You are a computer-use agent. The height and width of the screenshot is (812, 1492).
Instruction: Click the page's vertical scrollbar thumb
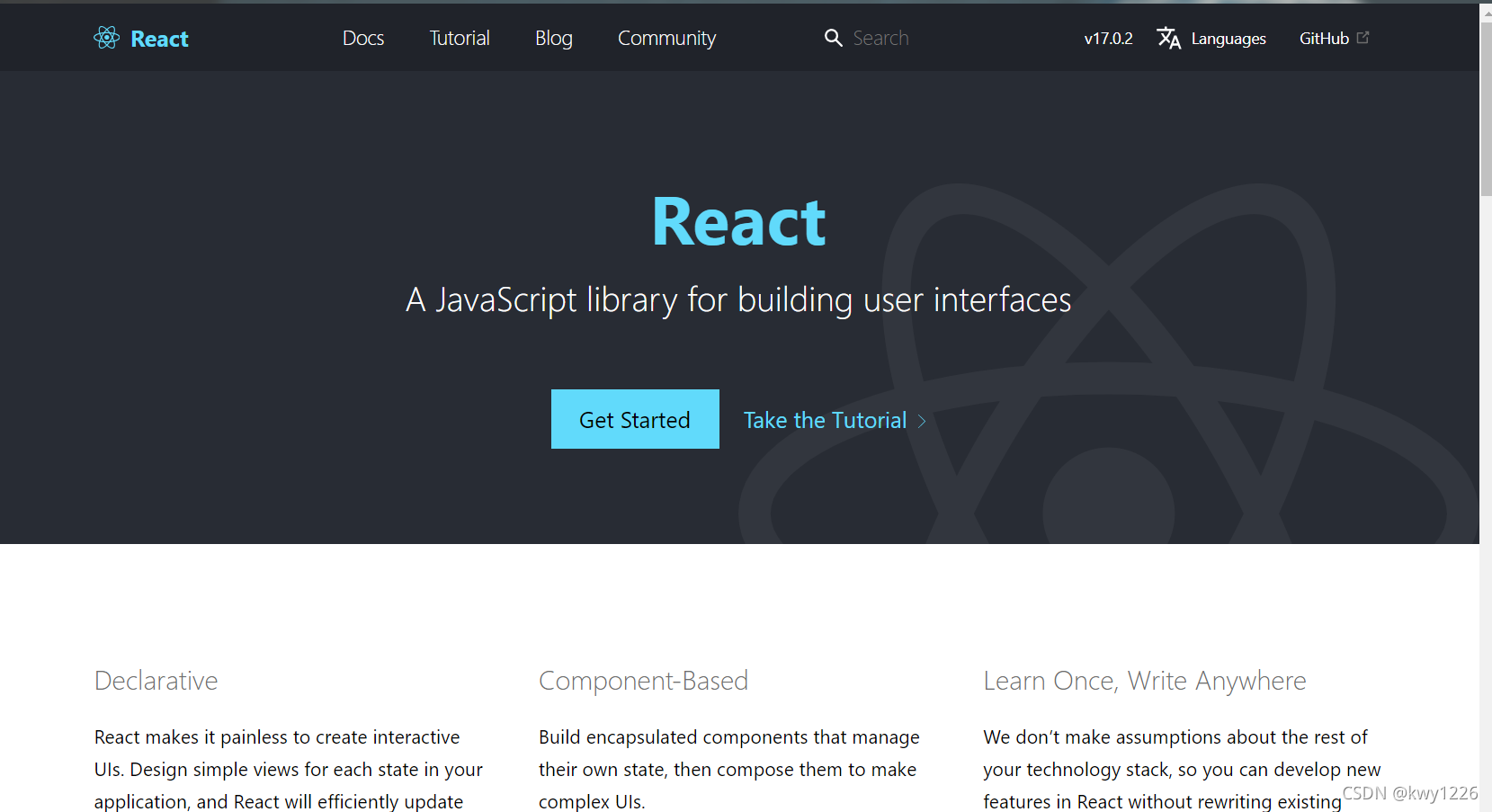tap(1486, 108)
